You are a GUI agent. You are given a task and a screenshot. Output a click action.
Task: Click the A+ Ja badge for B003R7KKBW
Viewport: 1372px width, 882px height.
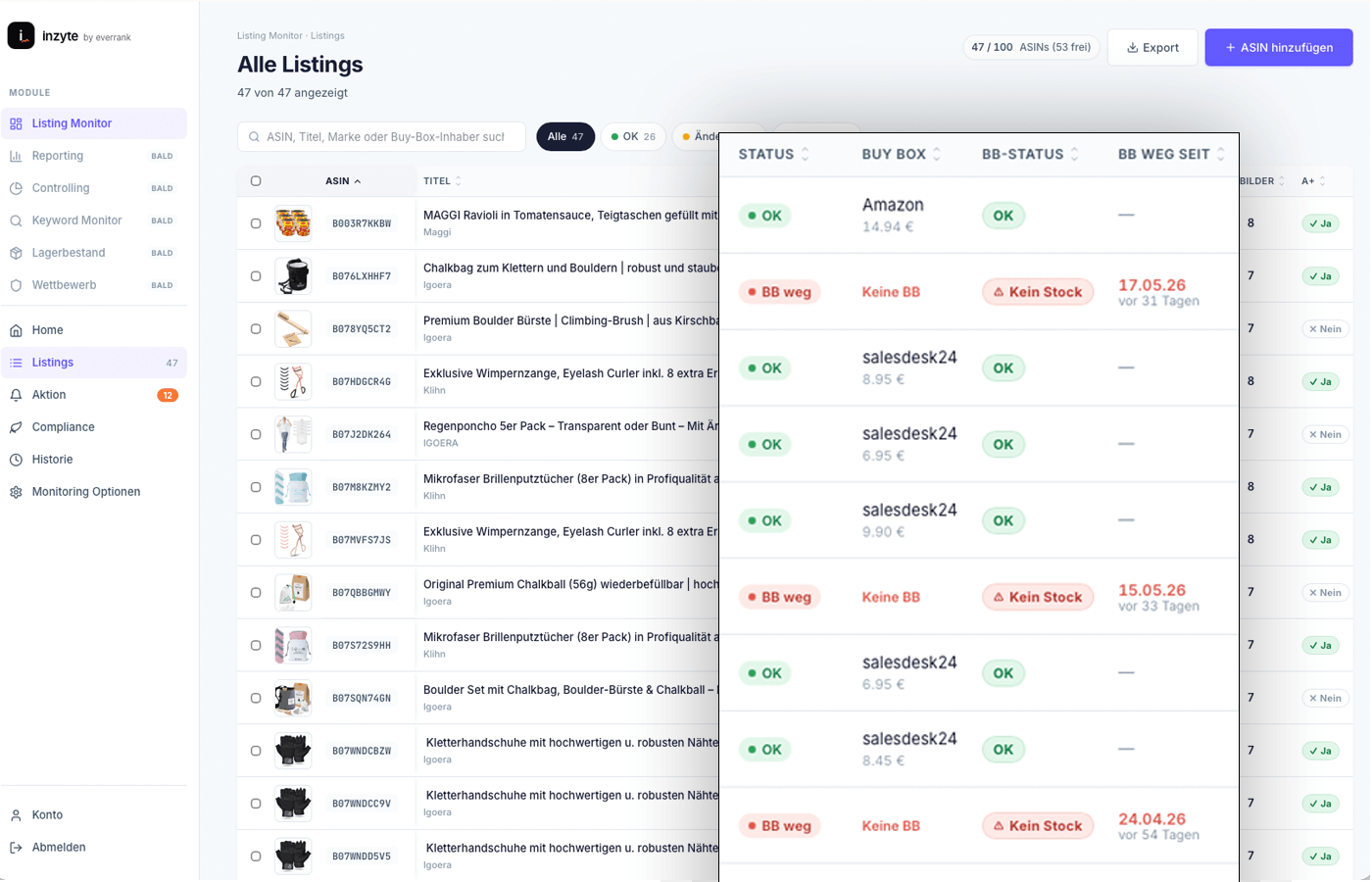1320,223
